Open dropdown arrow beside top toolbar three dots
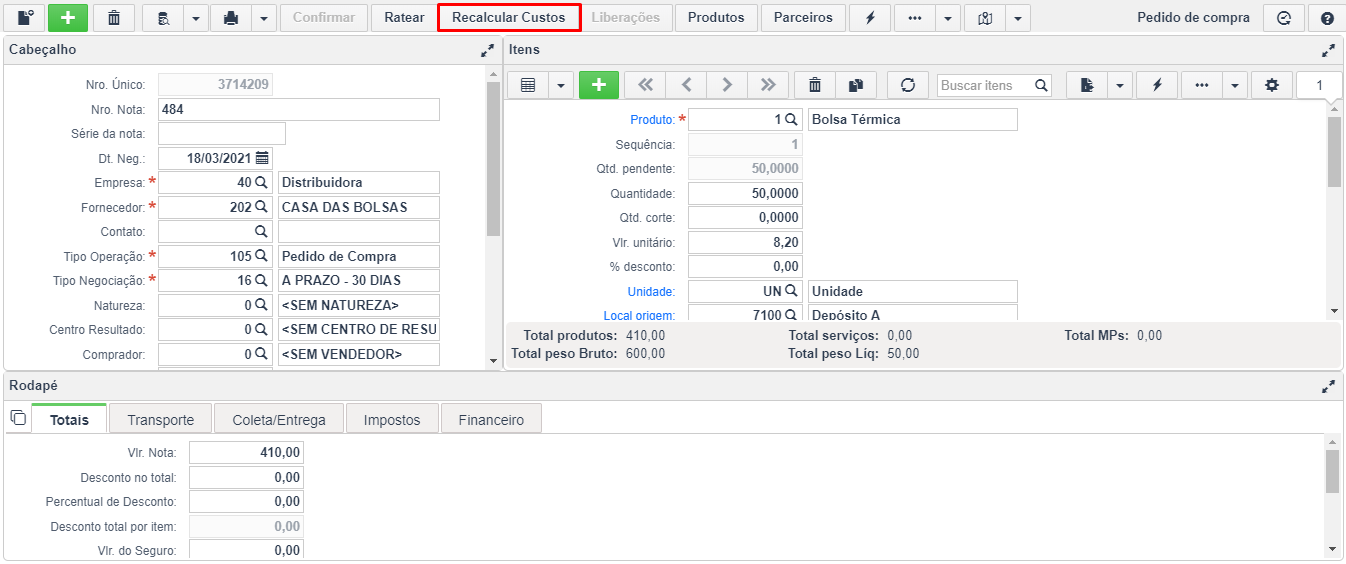Screen dimensions: 1346x564 (x=948, y=18)
